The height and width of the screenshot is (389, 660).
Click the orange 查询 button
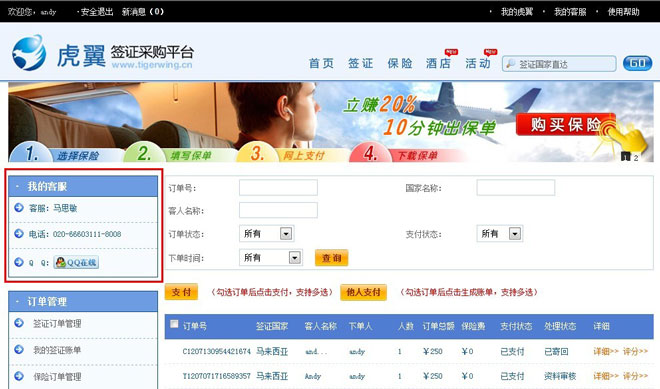332,258
